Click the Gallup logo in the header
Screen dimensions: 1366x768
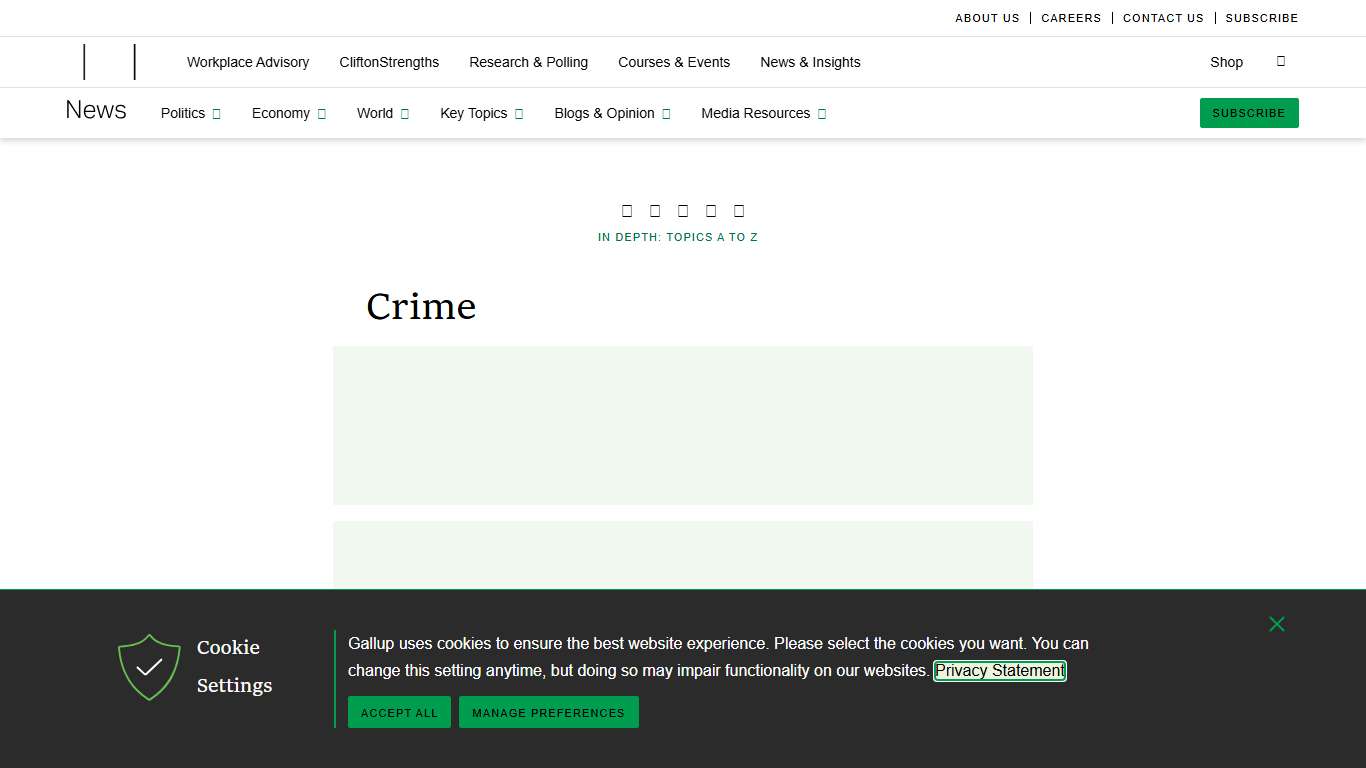coord(109,61)
